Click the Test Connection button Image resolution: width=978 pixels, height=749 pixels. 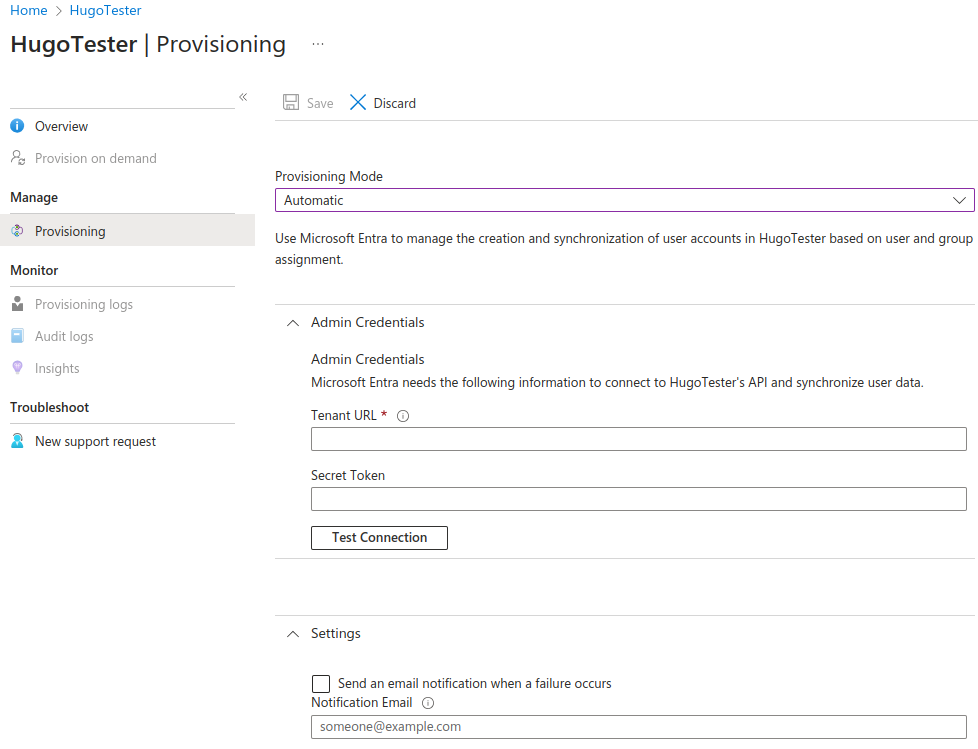click(x=379, y=538)
